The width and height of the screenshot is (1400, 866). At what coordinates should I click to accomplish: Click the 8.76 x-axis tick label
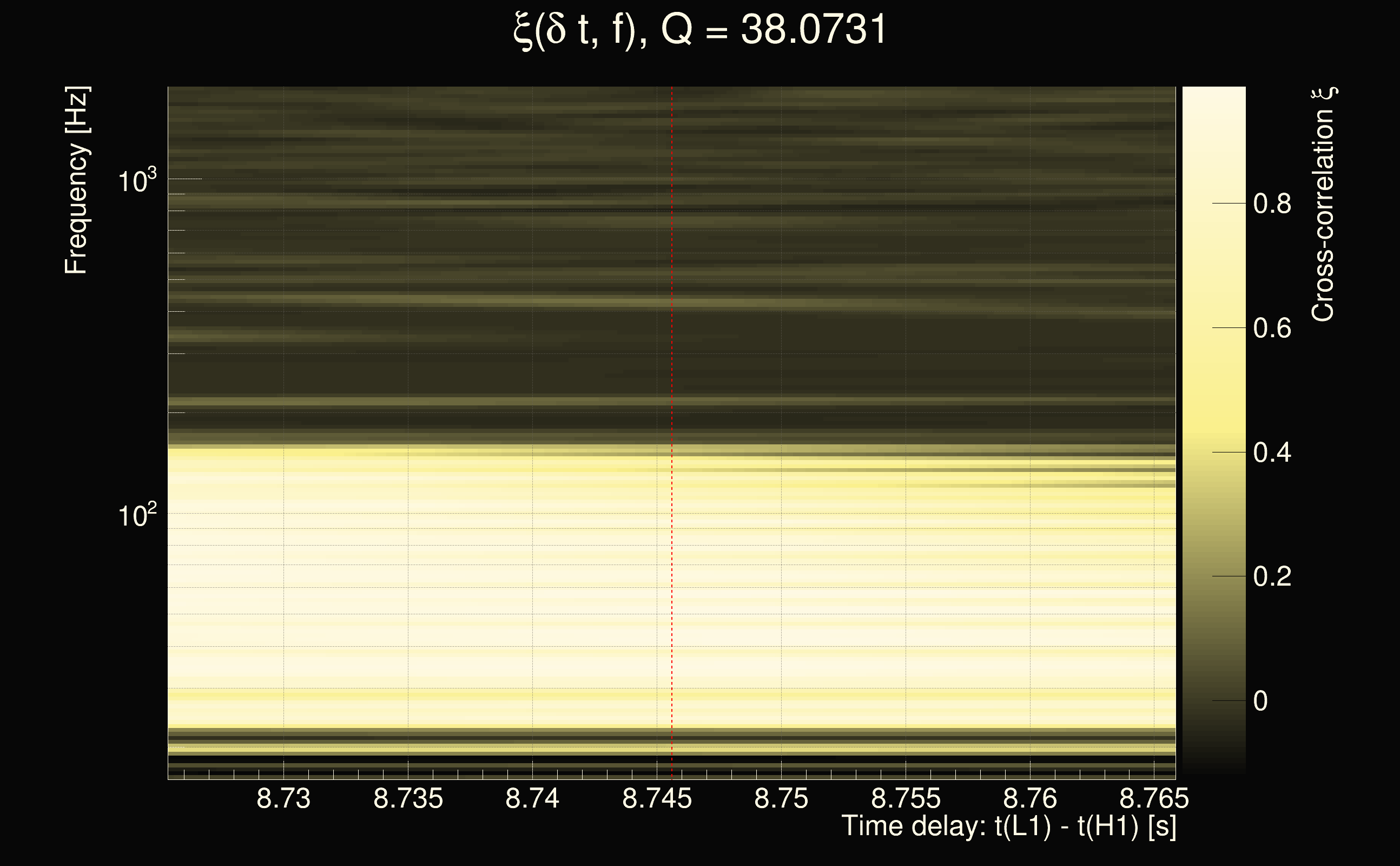point(1029,798)
